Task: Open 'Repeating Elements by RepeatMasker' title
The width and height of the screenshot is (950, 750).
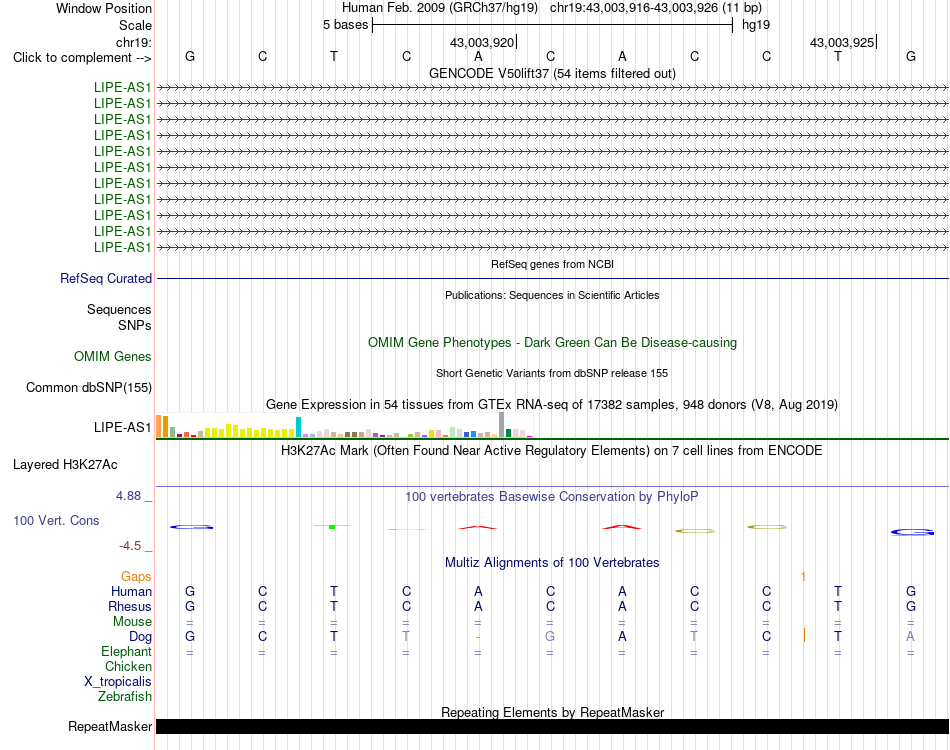Action: click(552, 712)
